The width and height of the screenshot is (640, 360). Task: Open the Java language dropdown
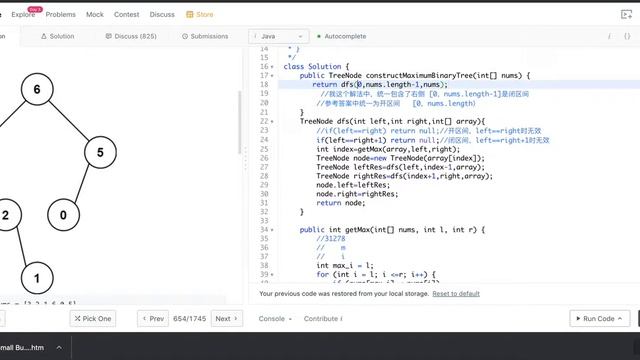tap(279, 36)
